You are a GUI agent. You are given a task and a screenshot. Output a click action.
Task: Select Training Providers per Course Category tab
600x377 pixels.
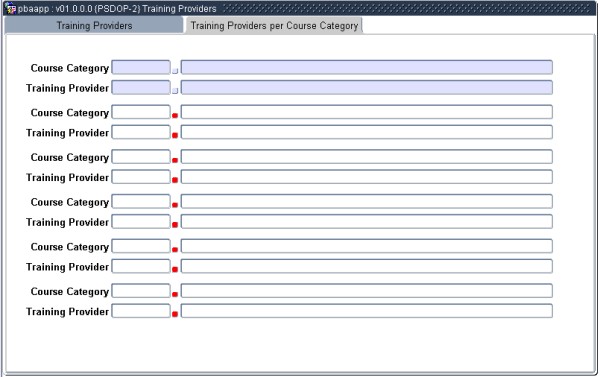click(274, 26)
